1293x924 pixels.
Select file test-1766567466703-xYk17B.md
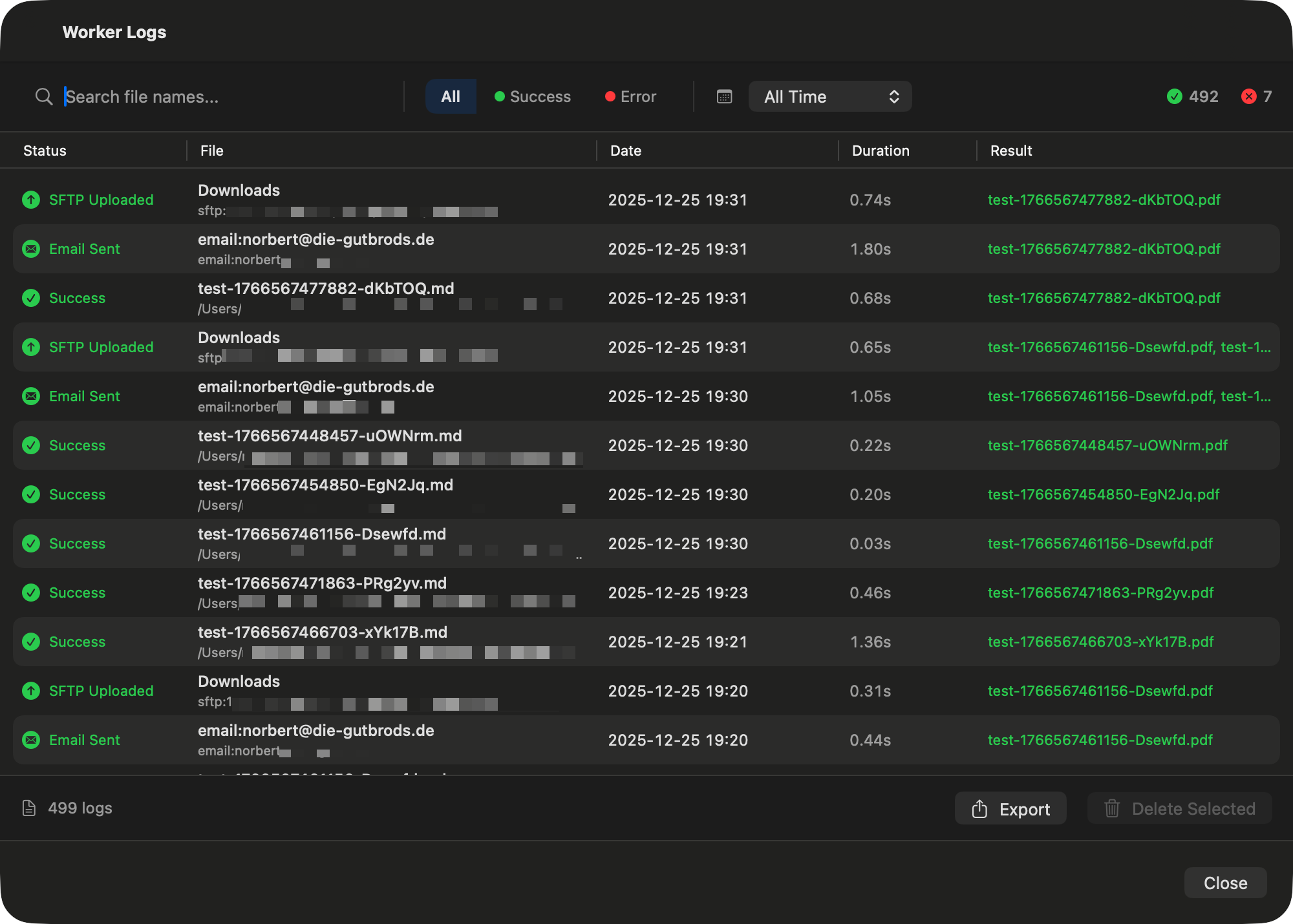(x=323, y=632)
